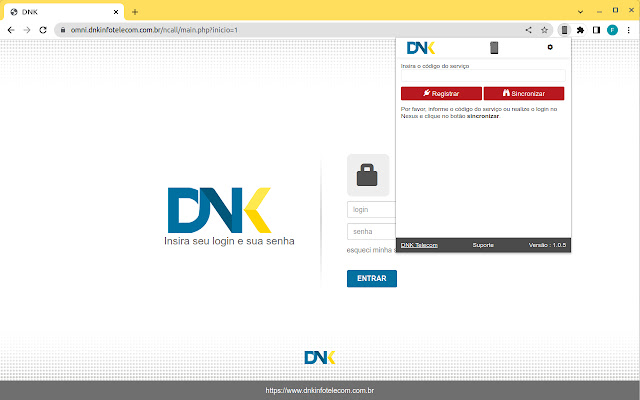The height and width of the screenshot is (400, 640).
Task: Go back with the browser back arrow
Action: [11, 30]
